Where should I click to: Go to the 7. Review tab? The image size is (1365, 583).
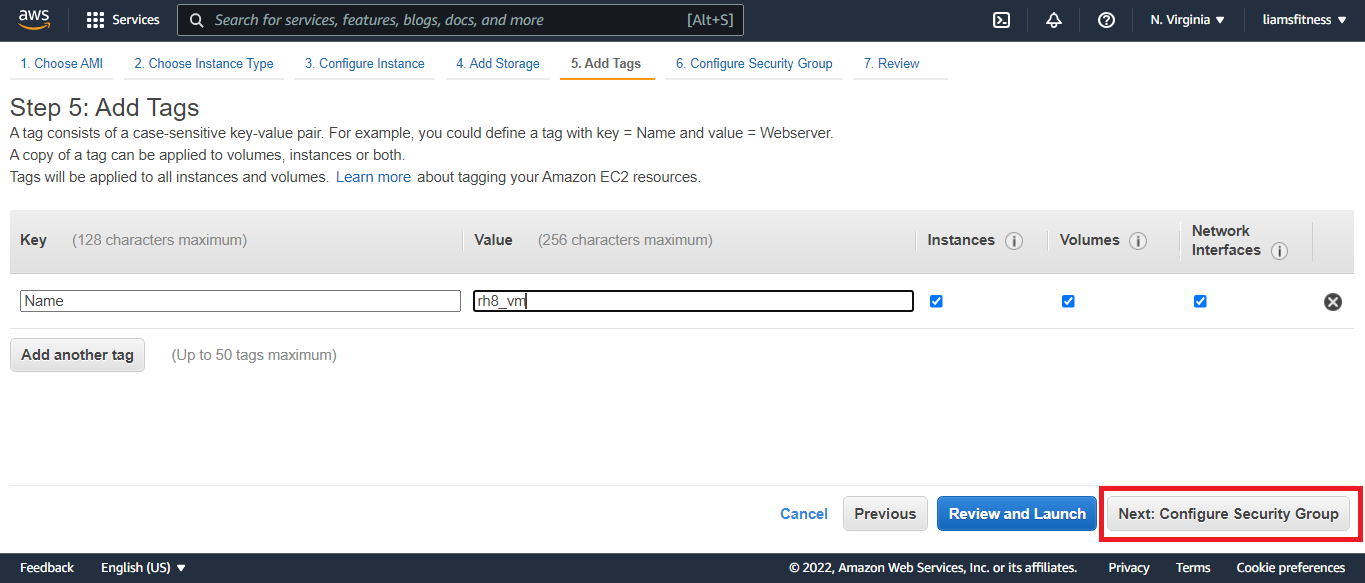click(x=891, y=63)
